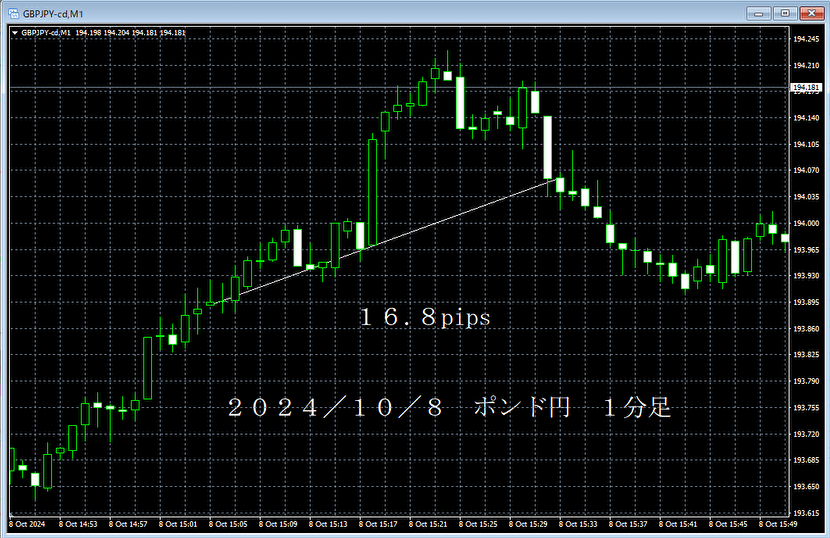Click the '8 Oct 15:37' time axis label
The image size is (830, 538).
click(x=628, y=524)
